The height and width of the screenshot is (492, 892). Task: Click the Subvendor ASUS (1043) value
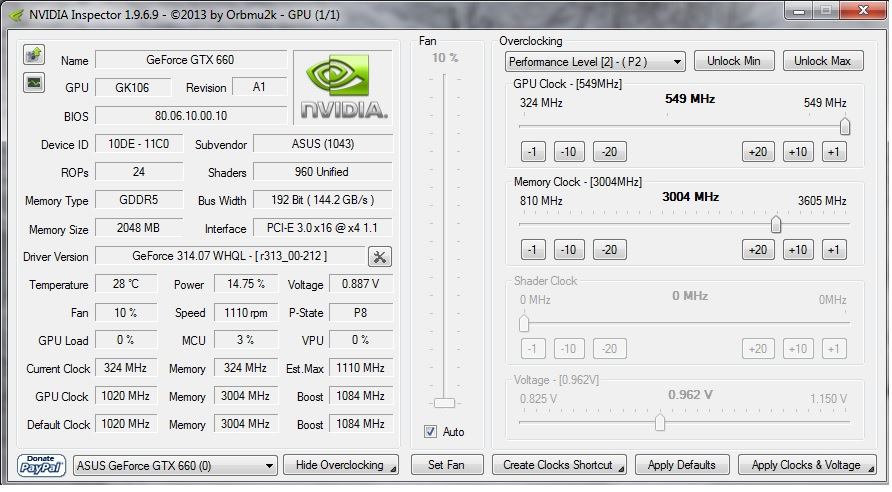point(323,144)
